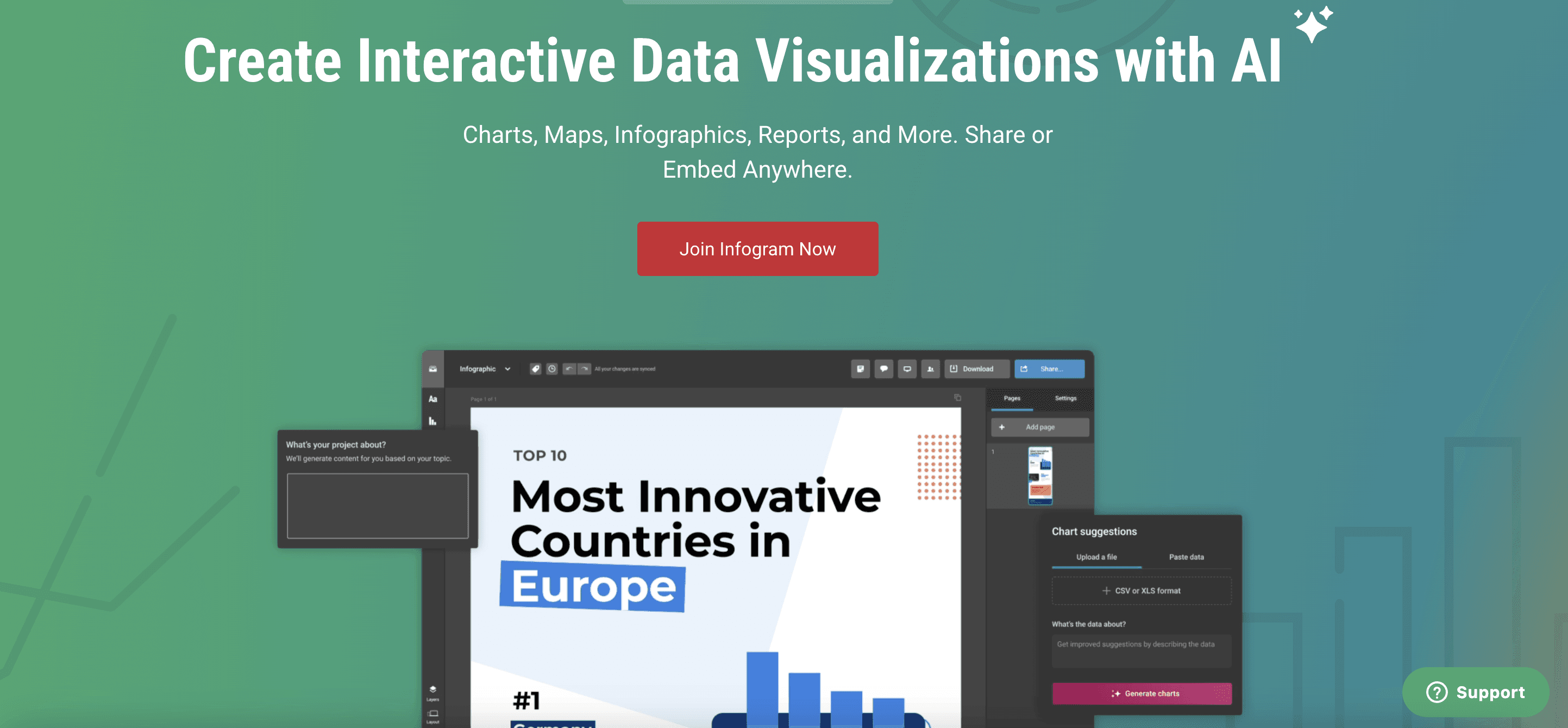This screenshot has width=1568, height=728.
Task: Open the Support help widget
Action: [x=1476, y=692]
